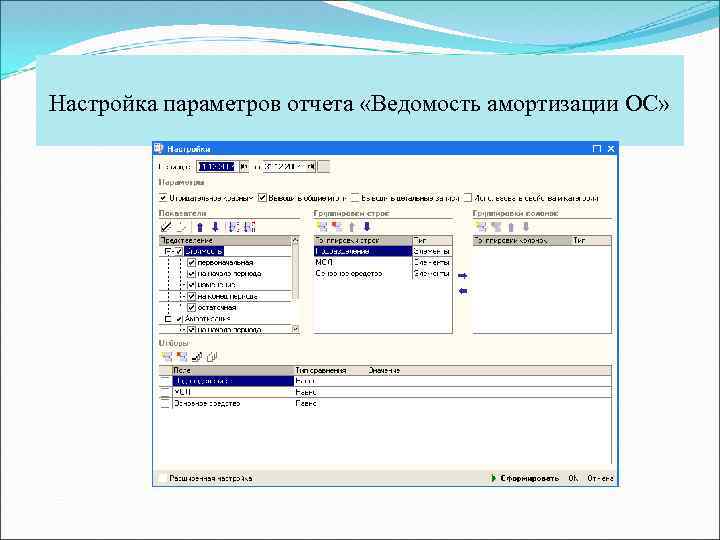Viewport: 720px width, 540px height.
Task: Click Равно comparison type for МОЛ filter
Action: click(330, 392)
